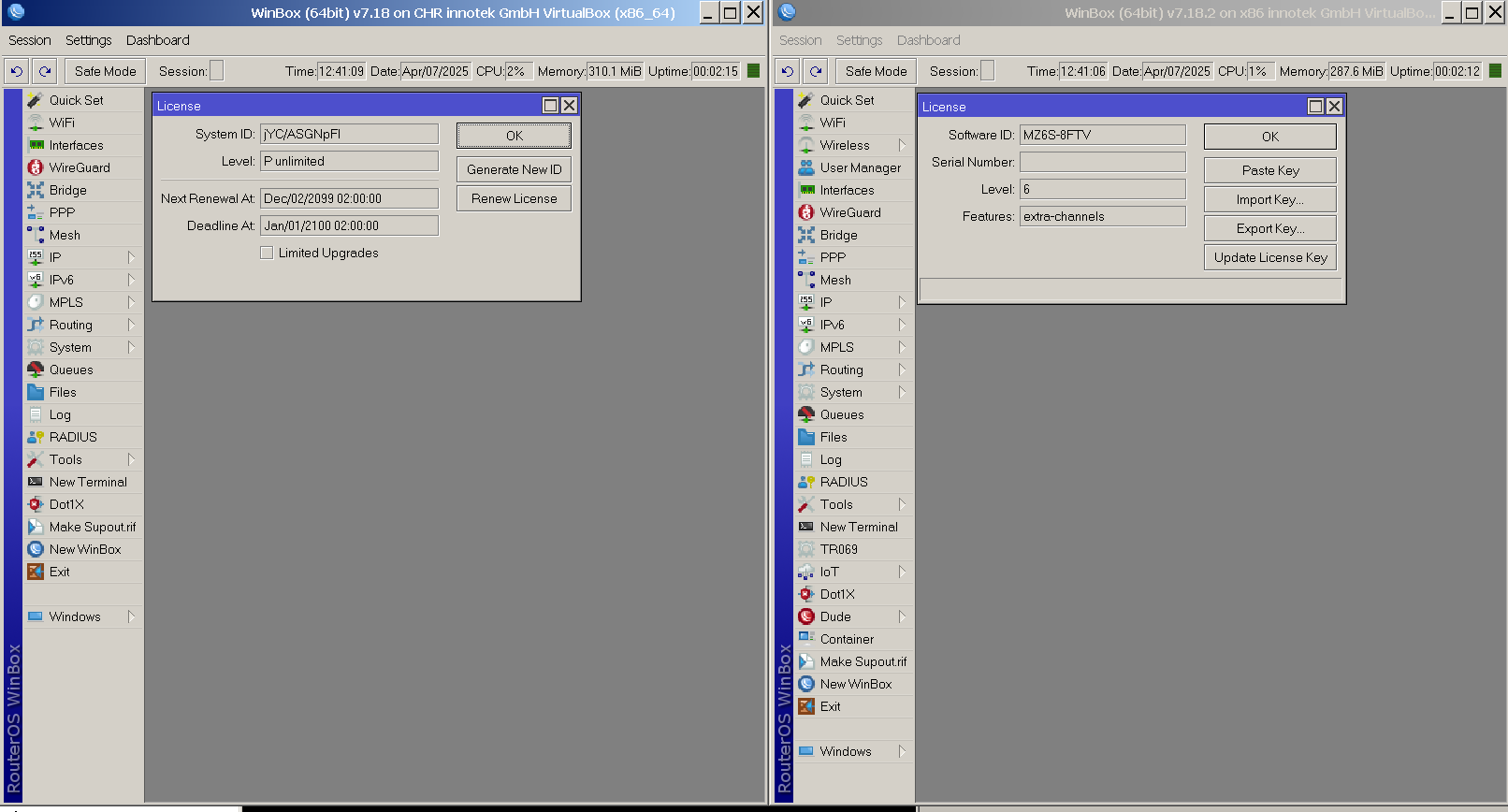Click Next Renewal At date field
1508x812 pixels.
(349, 198)
